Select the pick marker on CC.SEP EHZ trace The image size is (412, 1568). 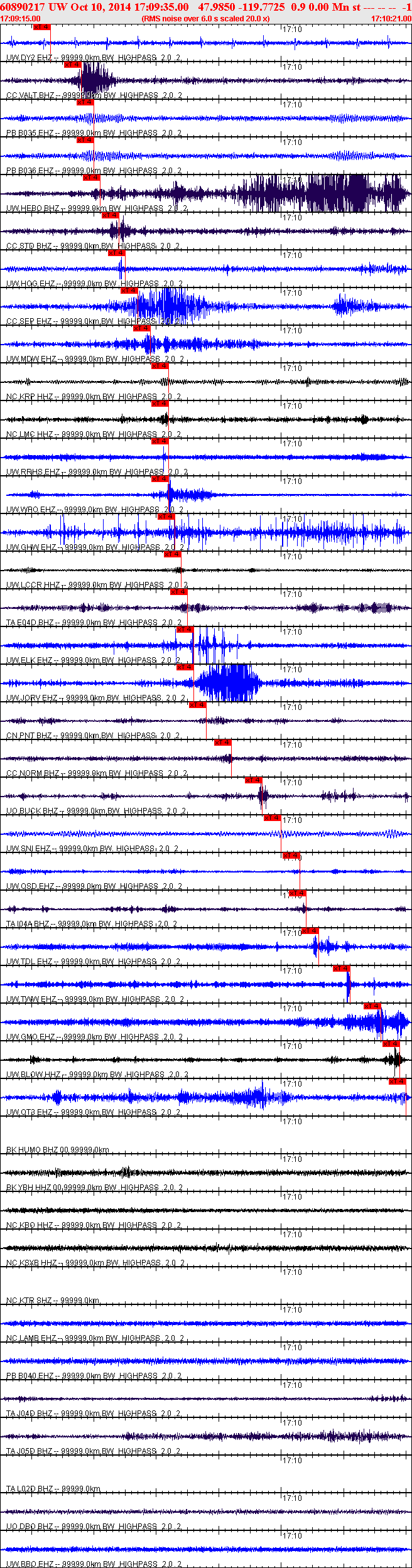pos(129,291)
